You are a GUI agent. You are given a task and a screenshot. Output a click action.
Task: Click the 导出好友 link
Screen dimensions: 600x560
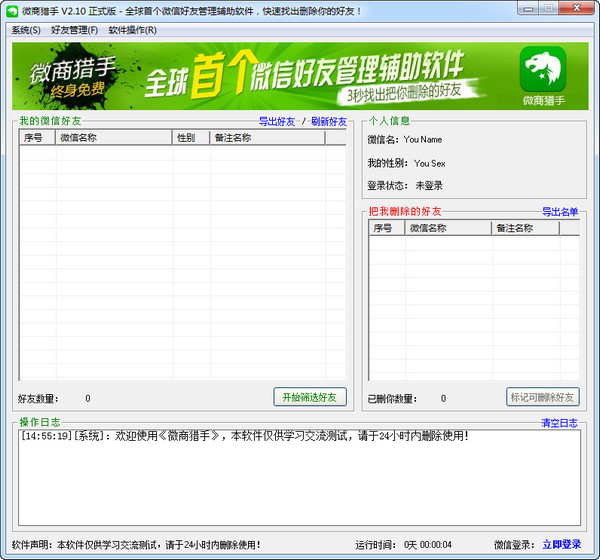277,121
